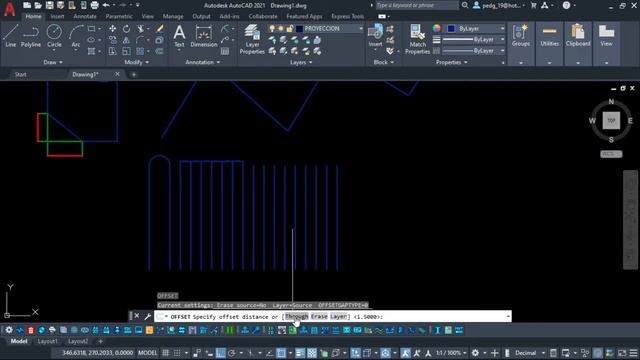Select the Polyline tool

click(31, 36)
